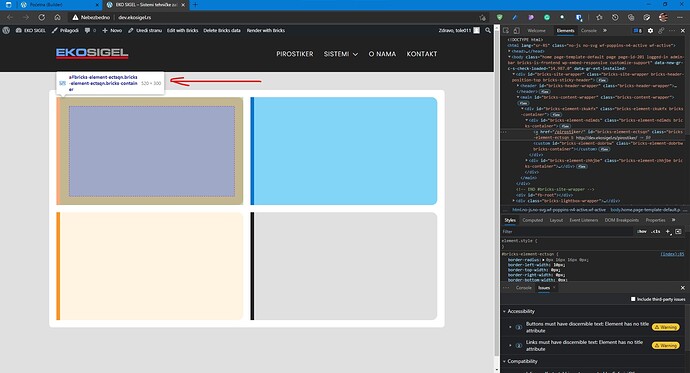Switch drawer to Console tab
Viewport: 690px width, 373px height.
coord(524,288)
